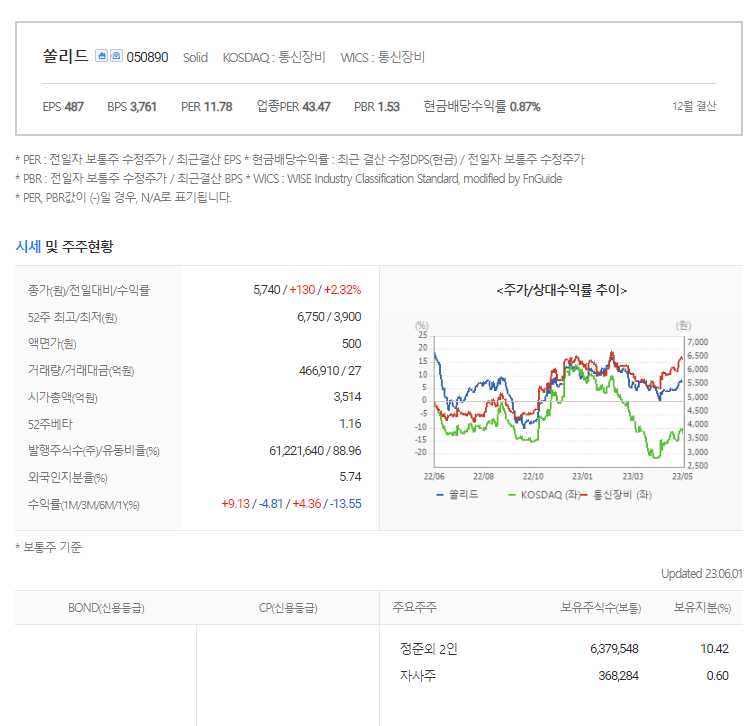The image size is (750, 726).
Task: Click the holding ratio 10.42
Action: 714,649
